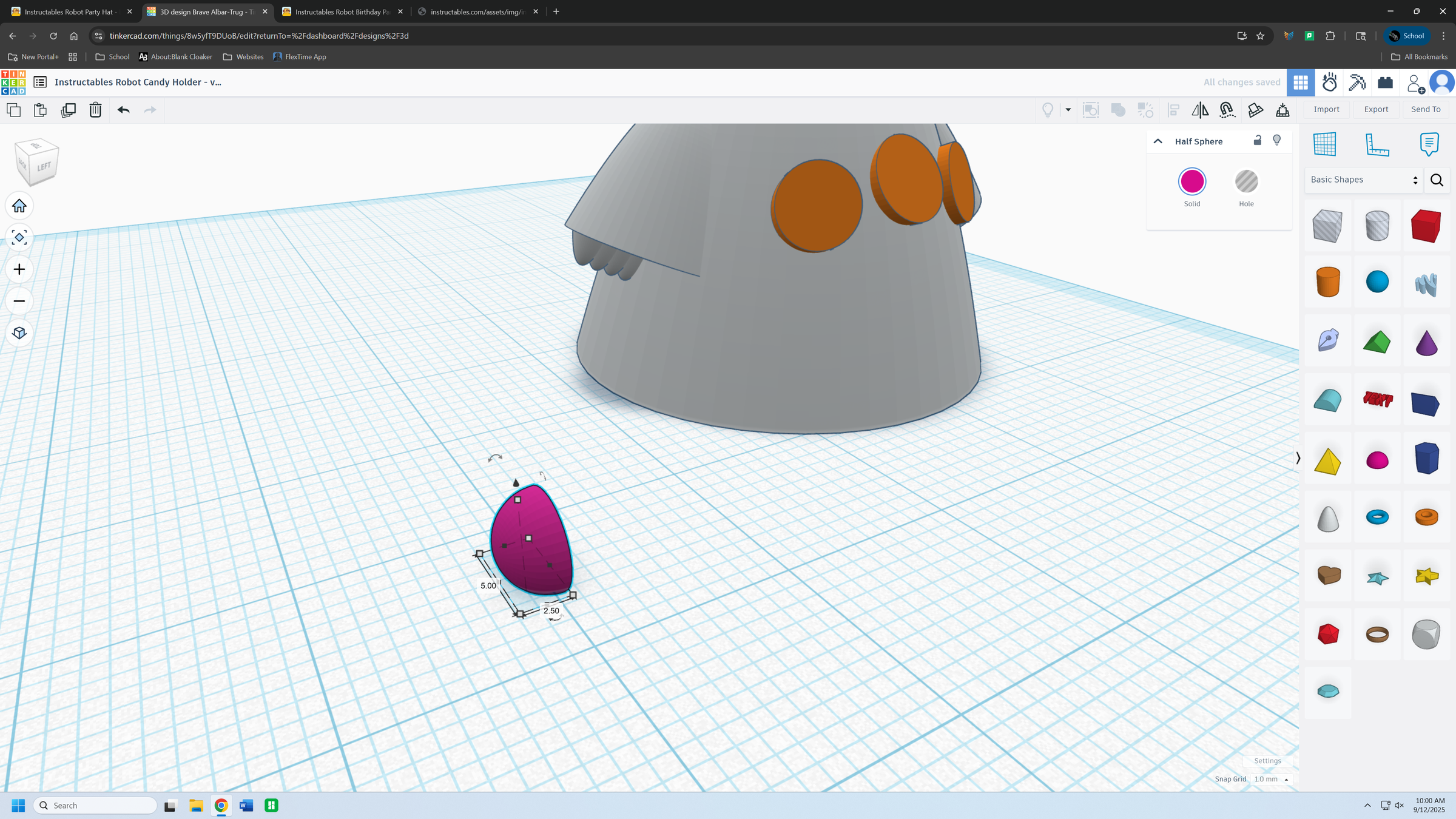Search shapes with magnifier icon
Viewport: 1456px width, 819px height.
tap(1437, 180)
